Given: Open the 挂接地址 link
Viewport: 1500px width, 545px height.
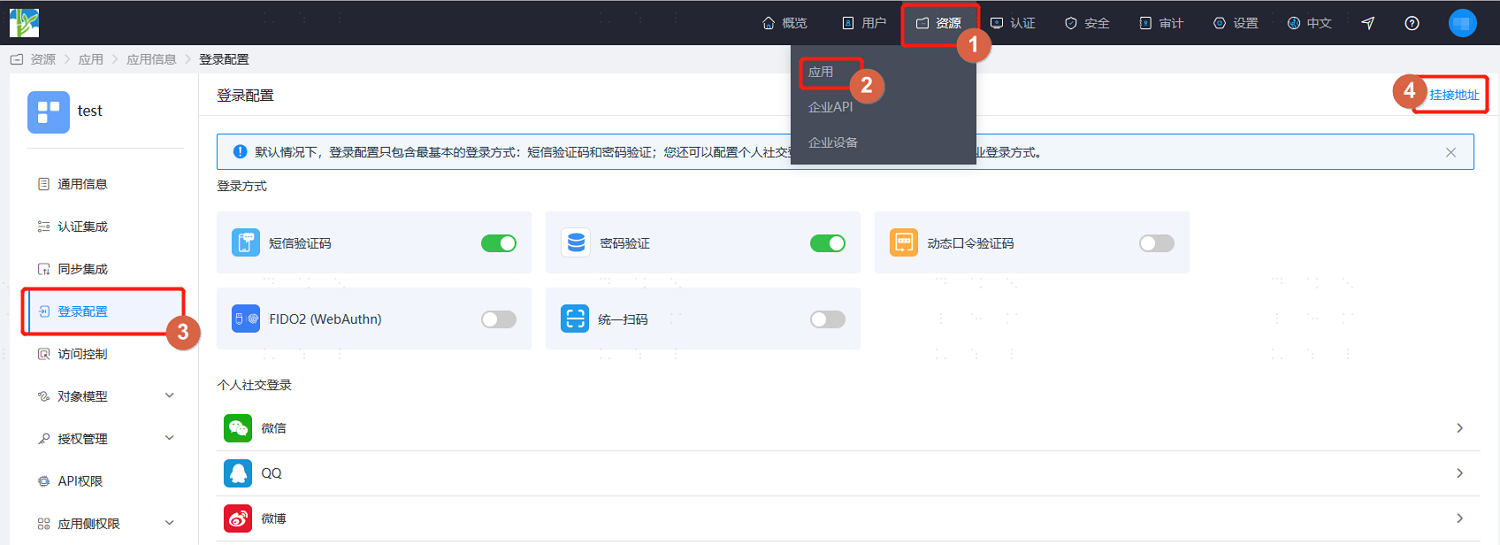Looking at the screenshot, I should [1454, 95].
